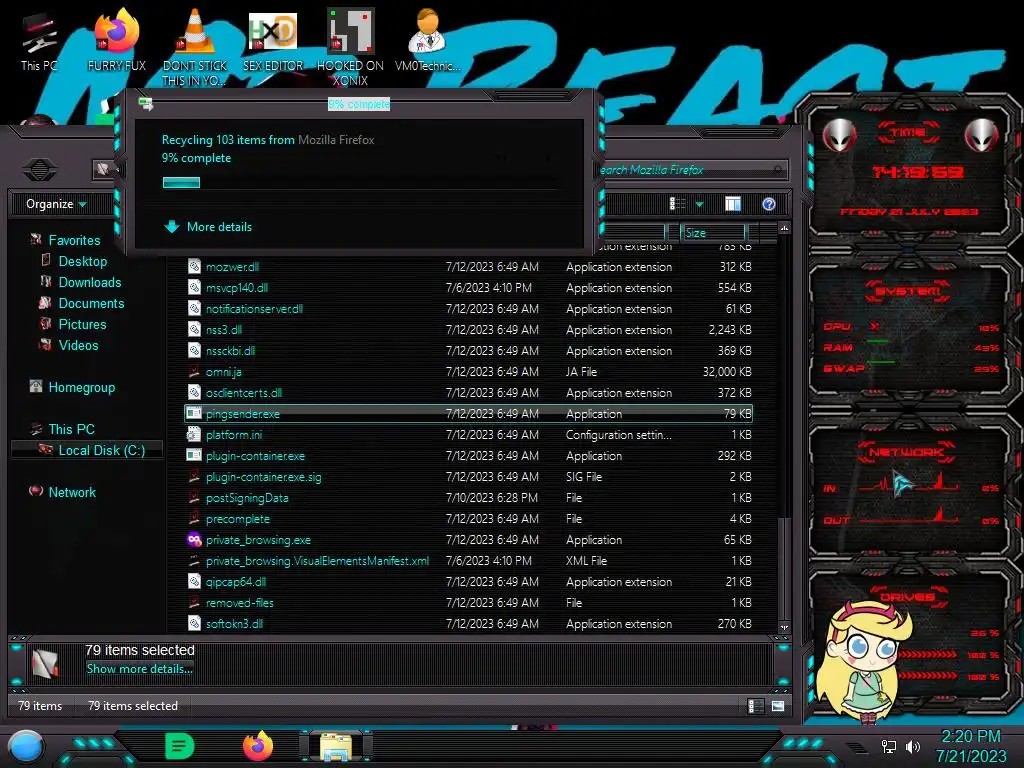This screenshot has height=768, width=1024.
Task: Open Desktop in the navigation pane
Action: pos(82,261)
